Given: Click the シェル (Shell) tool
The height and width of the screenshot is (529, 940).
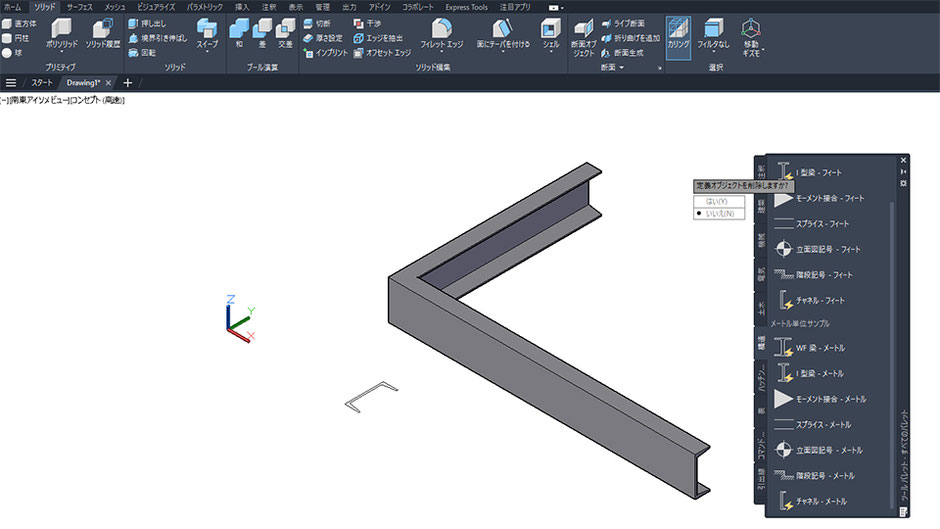Looking at the screenshot, I should coord(551,33).
